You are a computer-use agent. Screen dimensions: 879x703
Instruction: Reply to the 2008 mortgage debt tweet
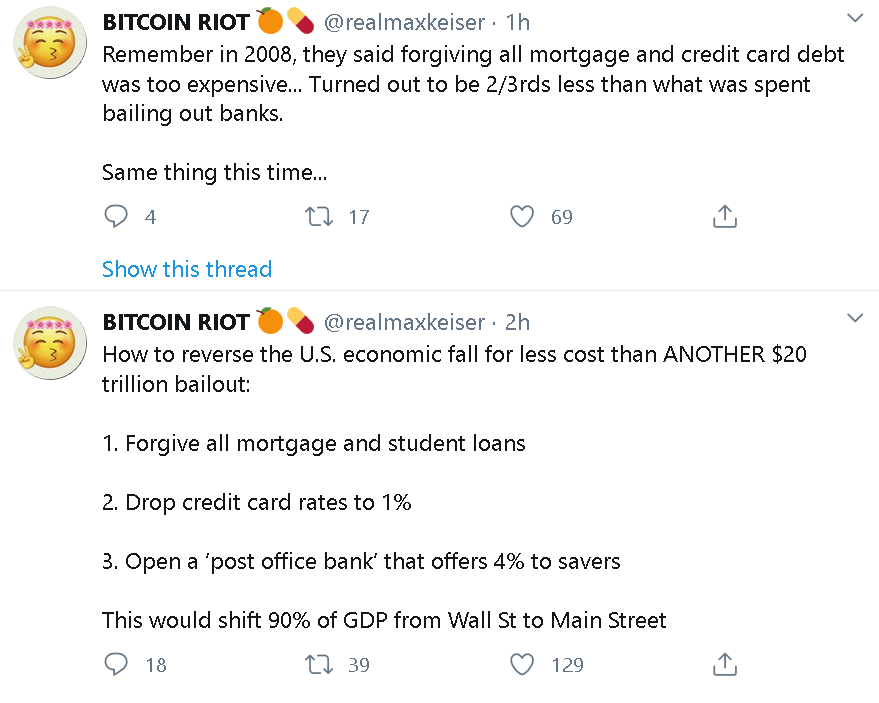coord(116,216)
